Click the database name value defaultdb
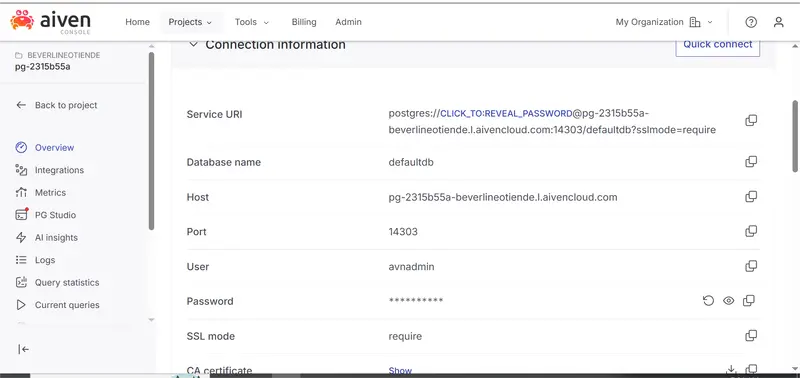Image resolution: width=800 pixels, height=378 pixels. pyautogui.click(x=411, y=162)
